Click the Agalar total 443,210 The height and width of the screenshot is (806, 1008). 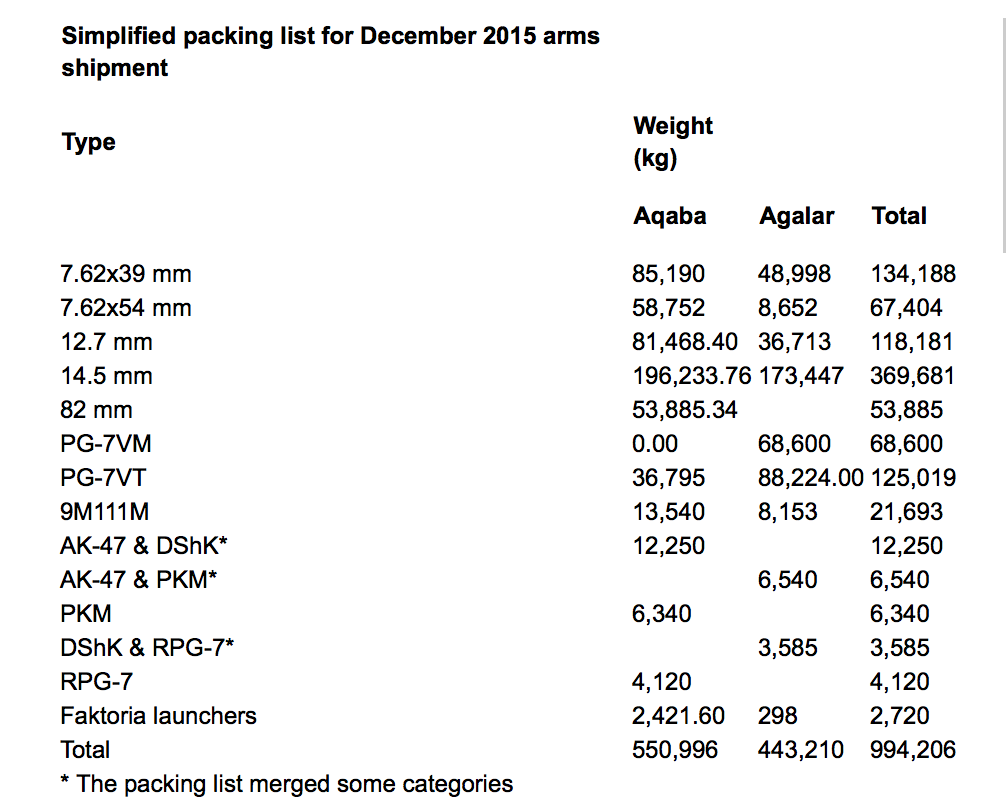(800, 750)
